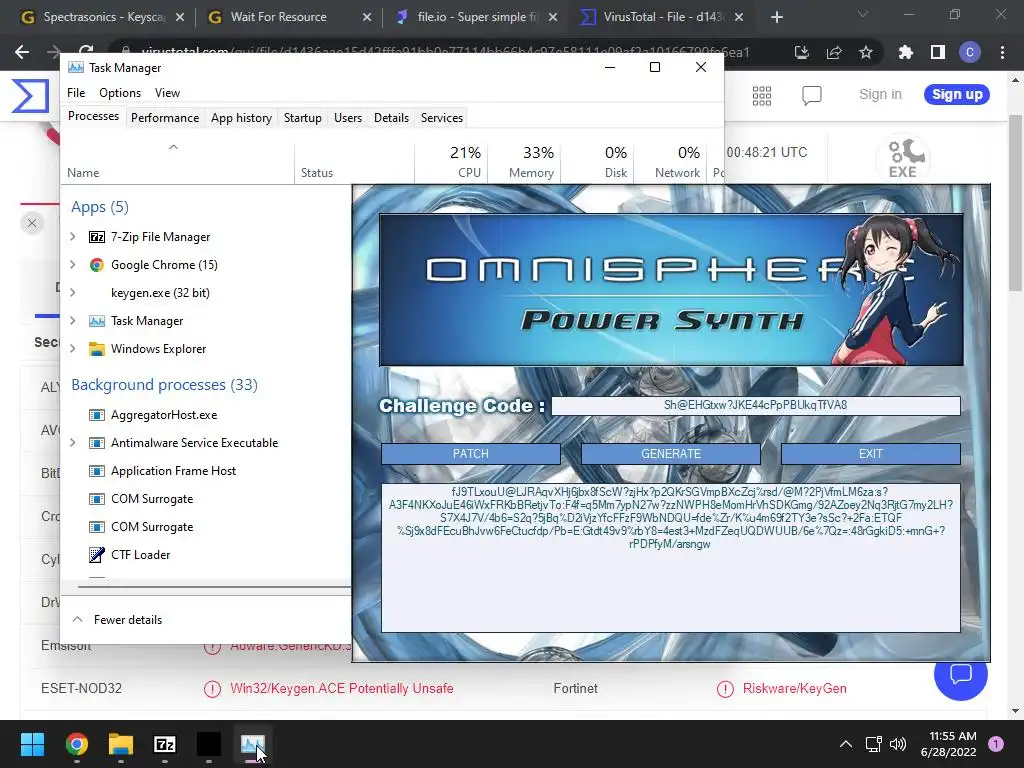Click the Chrome extensions puzzle icon
The width and height of the screenshot is (1024, 768).
[905, 52]
